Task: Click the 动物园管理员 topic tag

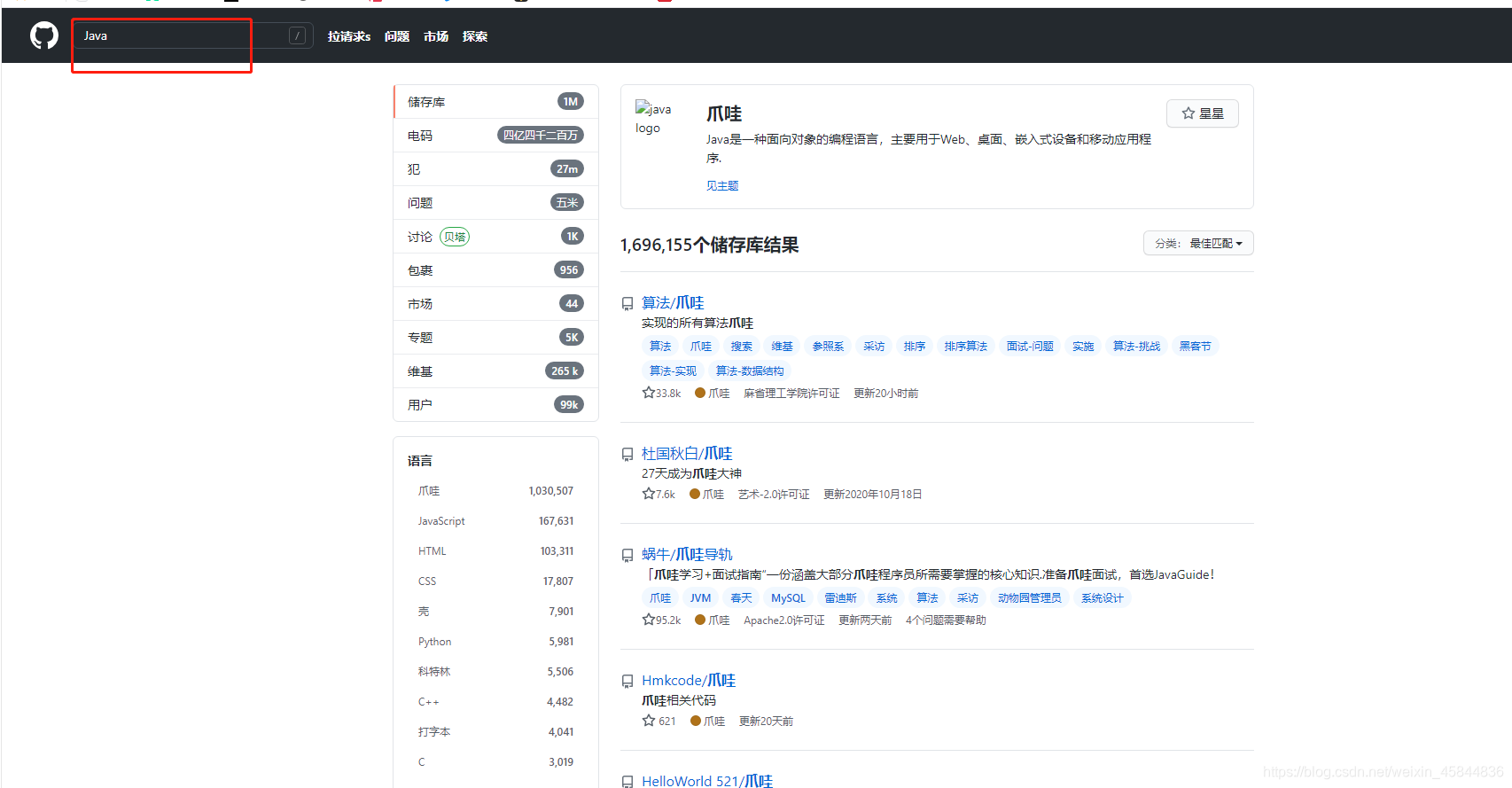Action: (x=1030, y=598)
